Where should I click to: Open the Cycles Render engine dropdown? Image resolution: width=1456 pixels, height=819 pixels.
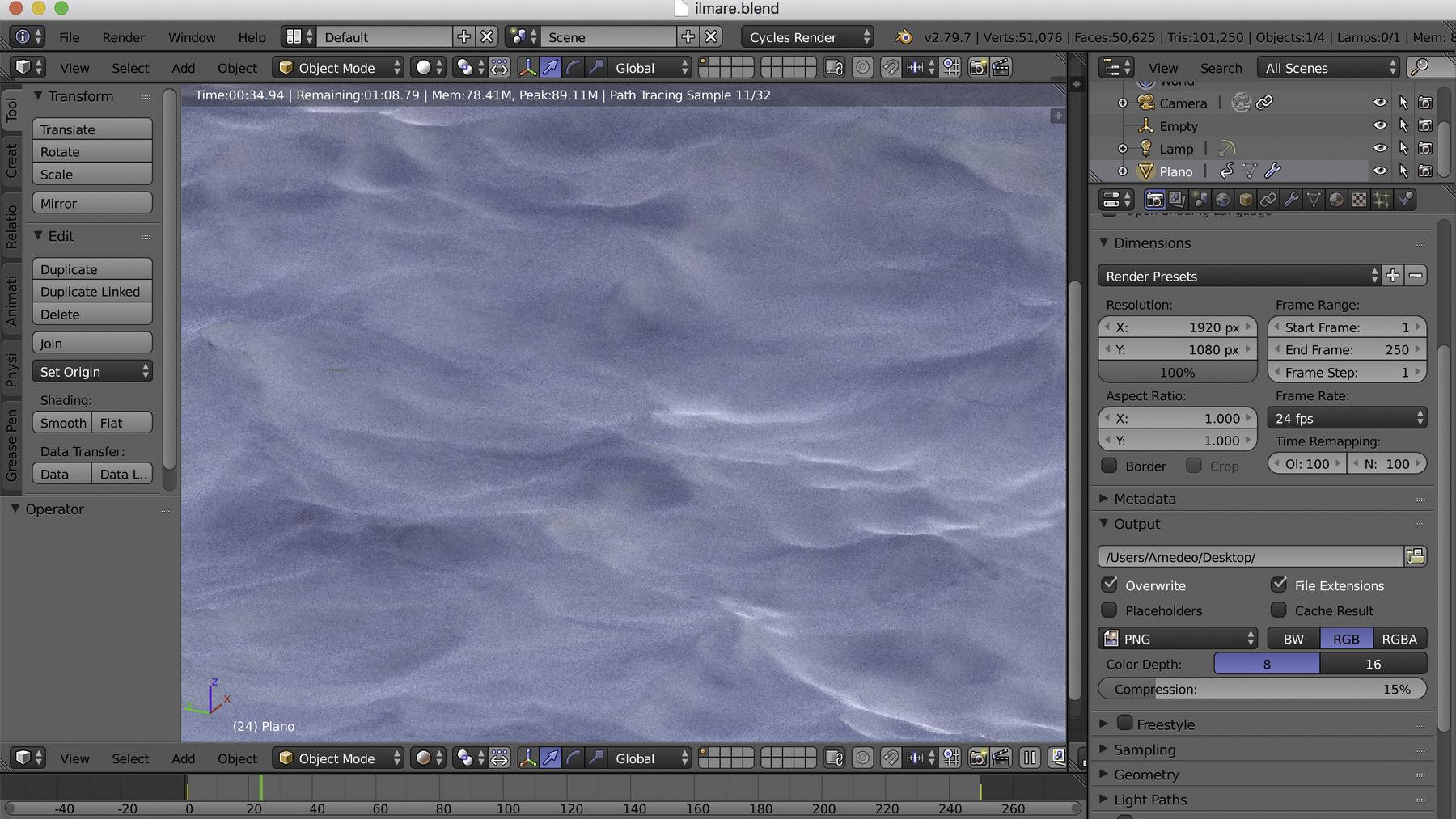point(807,37)
